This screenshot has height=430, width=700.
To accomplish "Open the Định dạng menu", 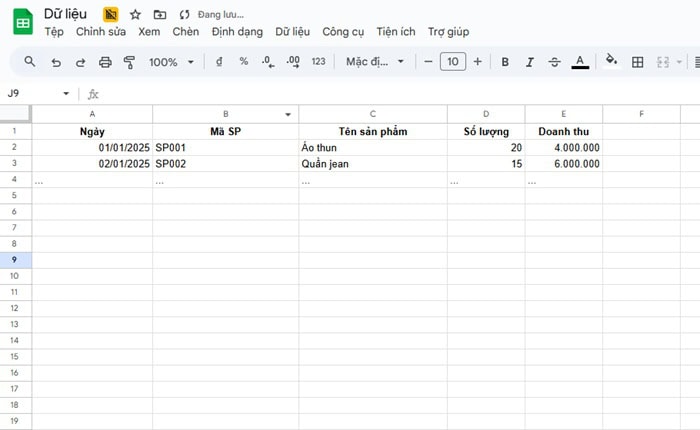I will (237, 32).
